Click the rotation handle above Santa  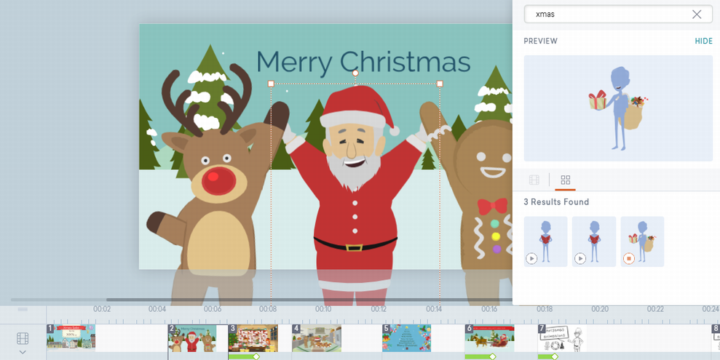355,73
